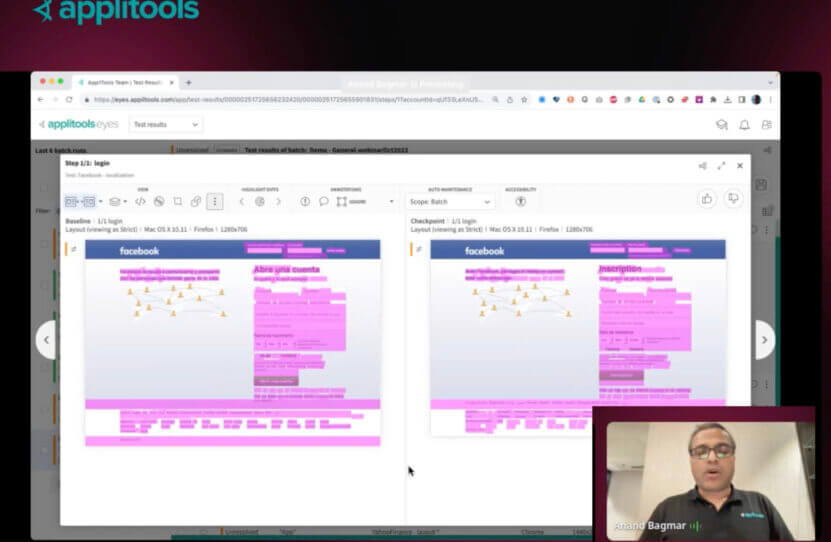Toggle the highlight diffs target icon
This screenshot has height=542, width=831.
pos(260,201)
